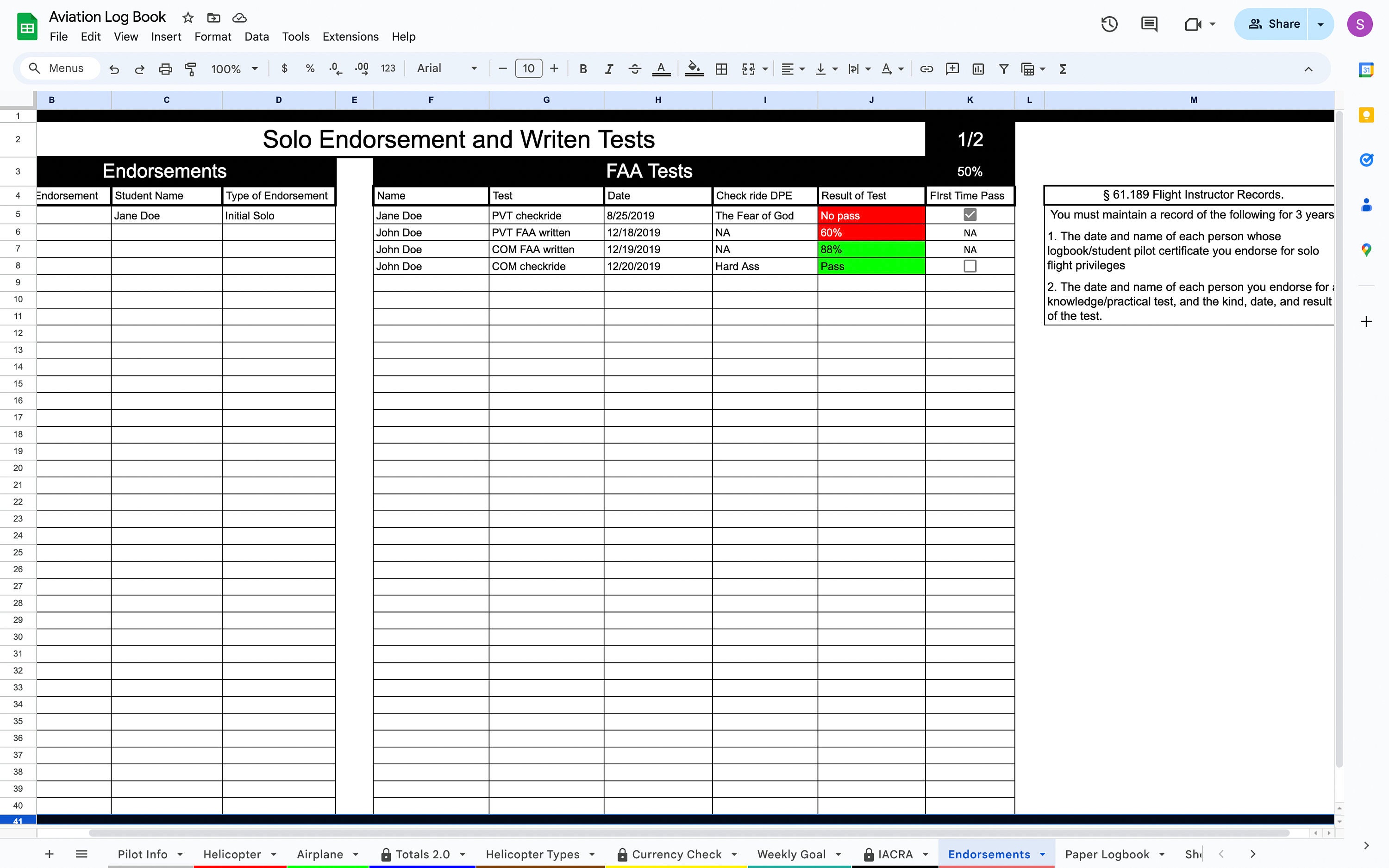
Task: Expand the zoom level dropdown
Action: (254, 69)
